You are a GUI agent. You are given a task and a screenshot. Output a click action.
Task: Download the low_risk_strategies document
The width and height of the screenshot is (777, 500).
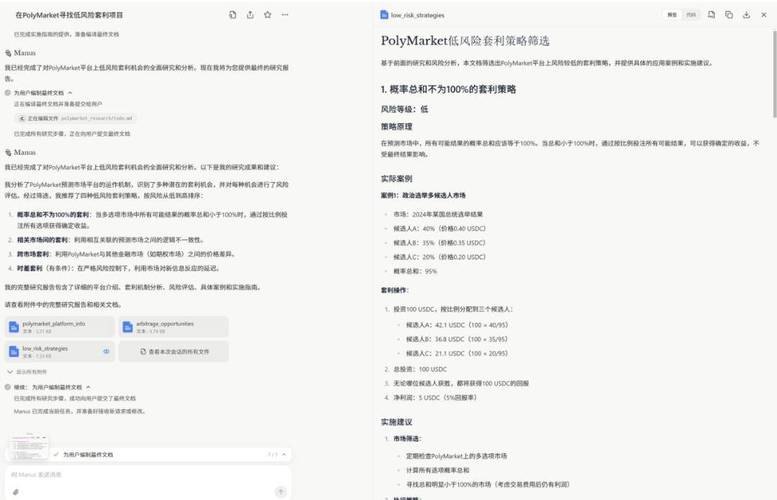pyautogui.click(x=746, y=15)
